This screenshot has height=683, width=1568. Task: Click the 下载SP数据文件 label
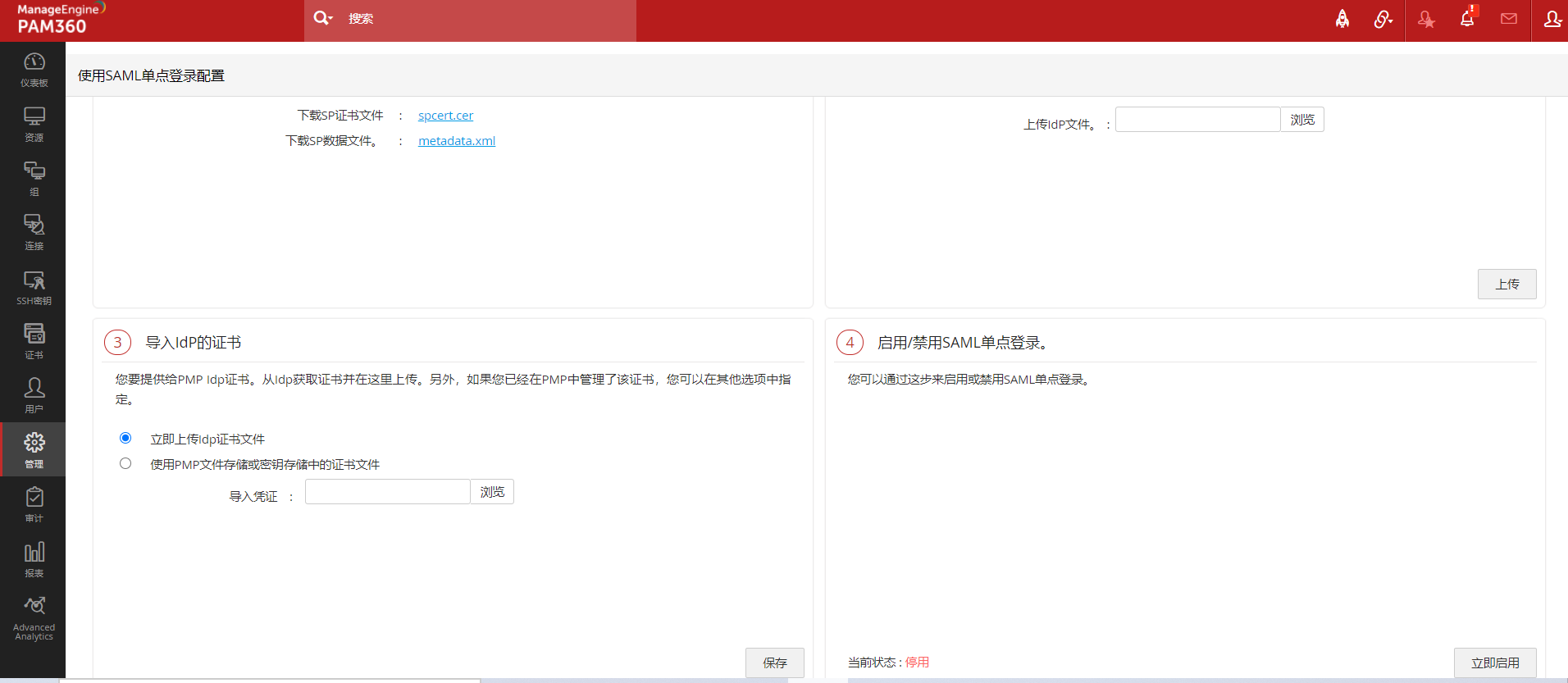tap(332, 141)
